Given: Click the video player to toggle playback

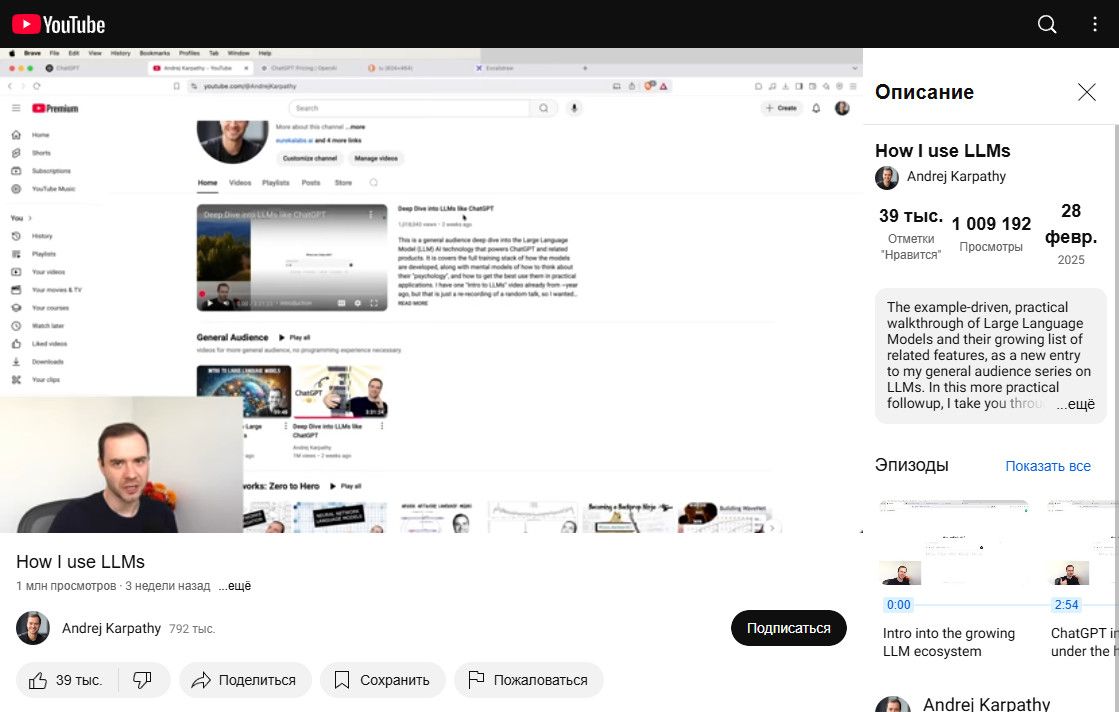Looking at the screenshot, I should [x=431, y=290].
